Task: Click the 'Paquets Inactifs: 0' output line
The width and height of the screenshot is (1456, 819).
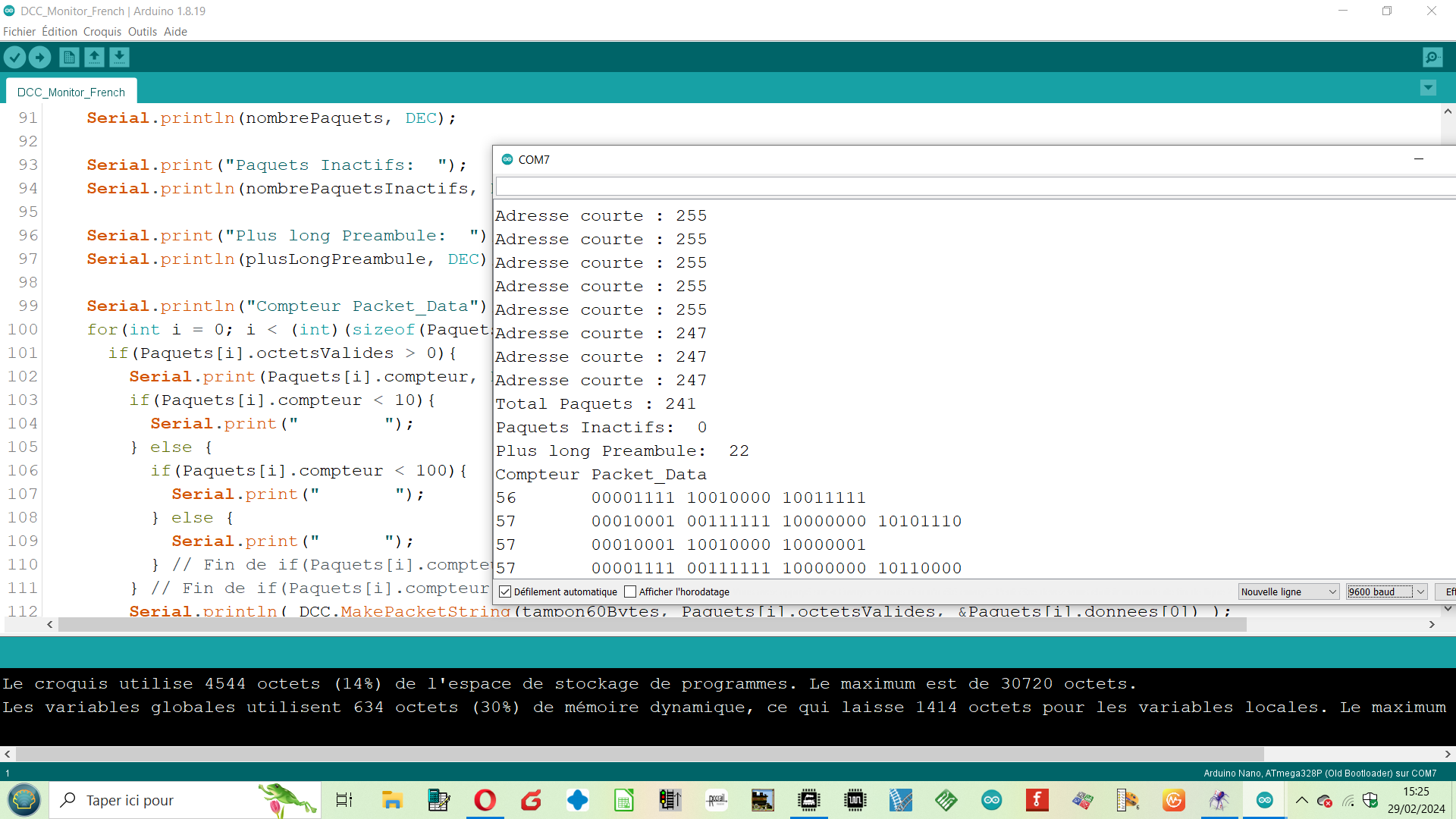Action: tap(601, 427)
